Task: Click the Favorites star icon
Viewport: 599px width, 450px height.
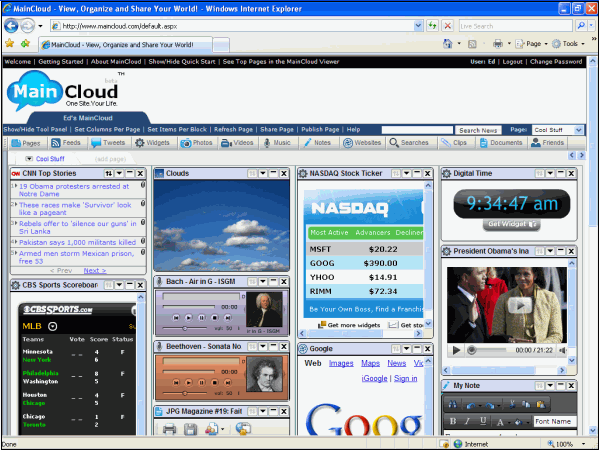Action: point(10,44)
